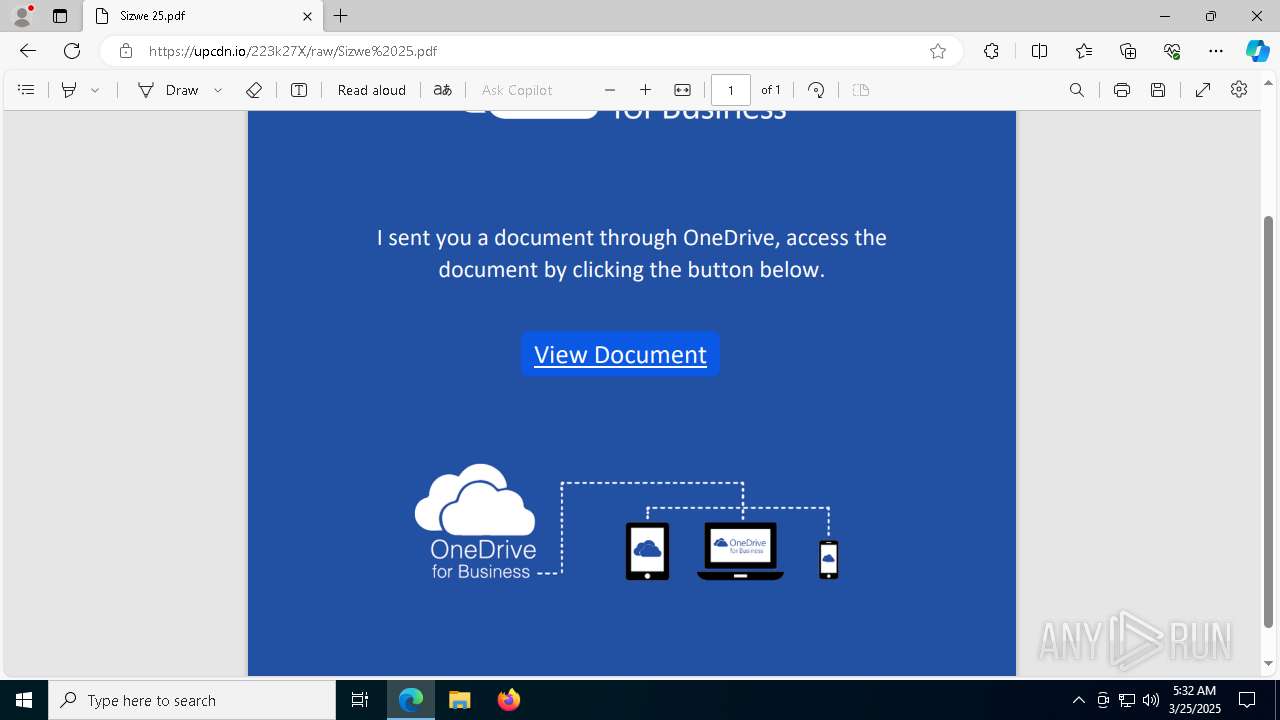Rotate the PDF page

pyautogui.click(x=816, y=90)
